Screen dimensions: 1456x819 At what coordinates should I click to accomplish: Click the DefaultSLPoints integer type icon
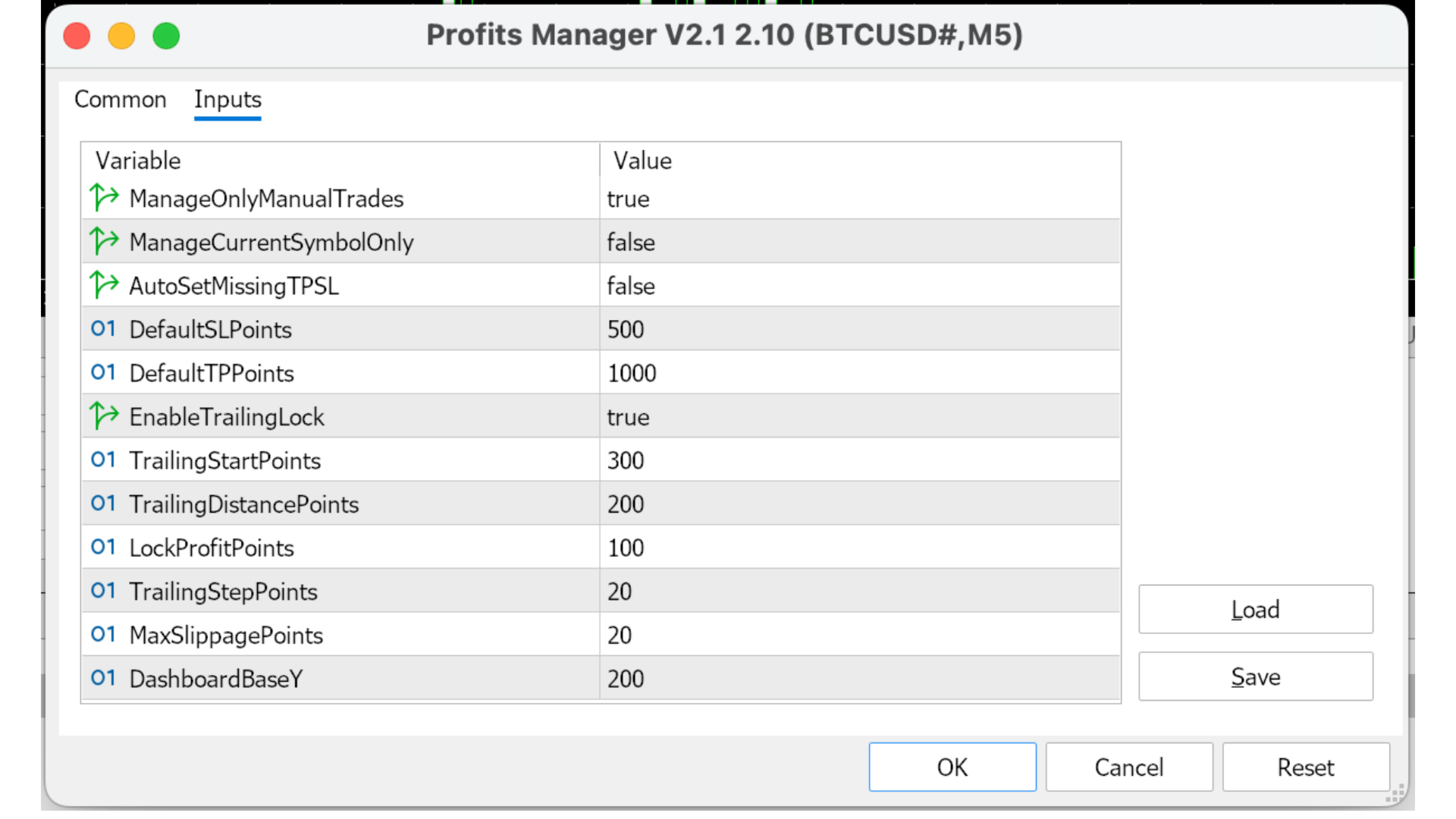coord(103,329)
